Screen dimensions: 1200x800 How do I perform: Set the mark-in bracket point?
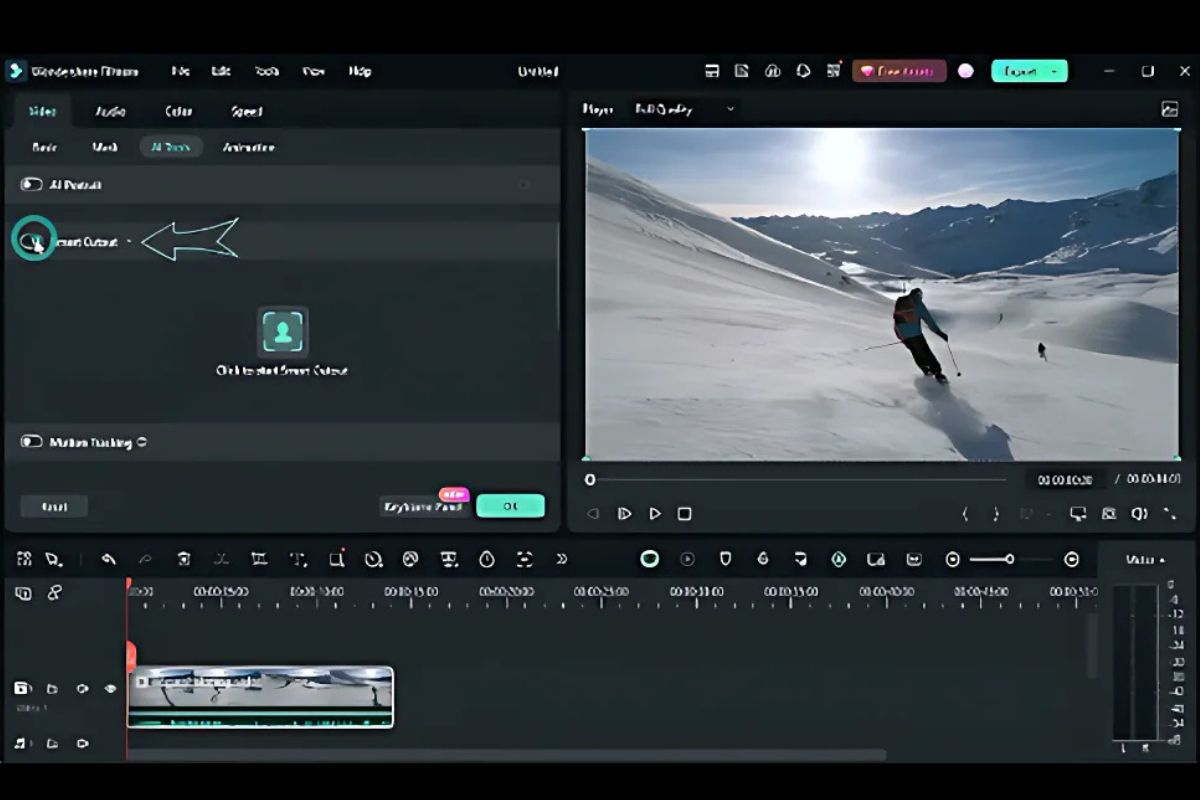(x=965, y=514)
